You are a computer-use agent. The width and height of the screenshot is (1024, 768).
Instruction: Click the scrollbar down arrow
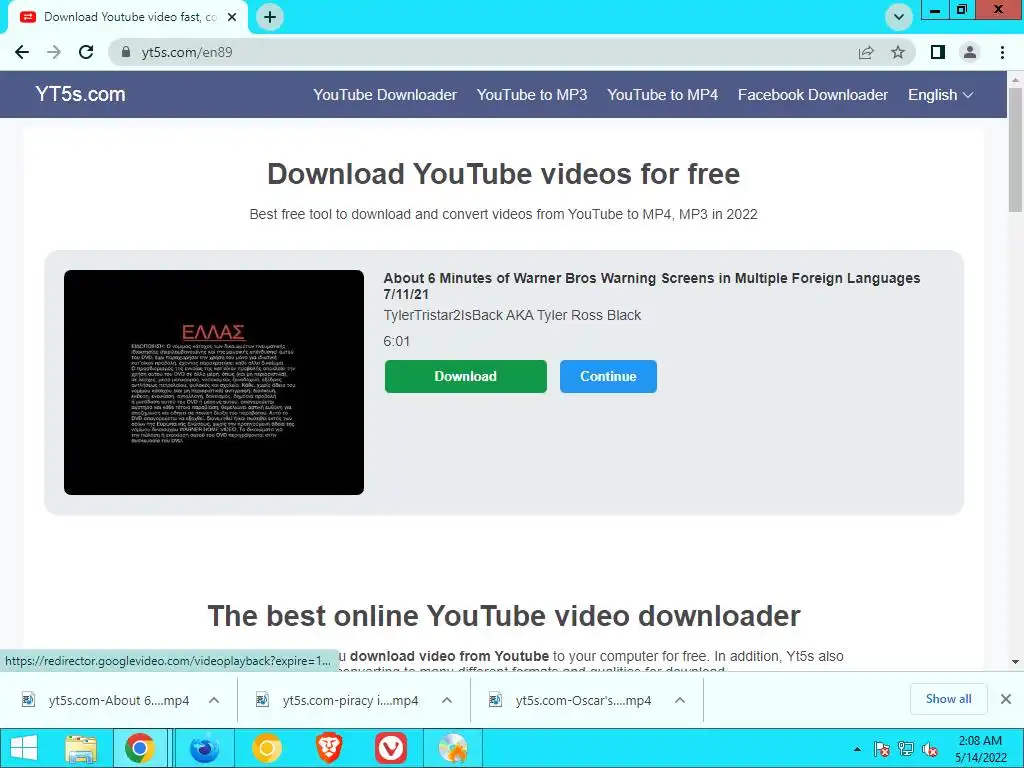1015,662
